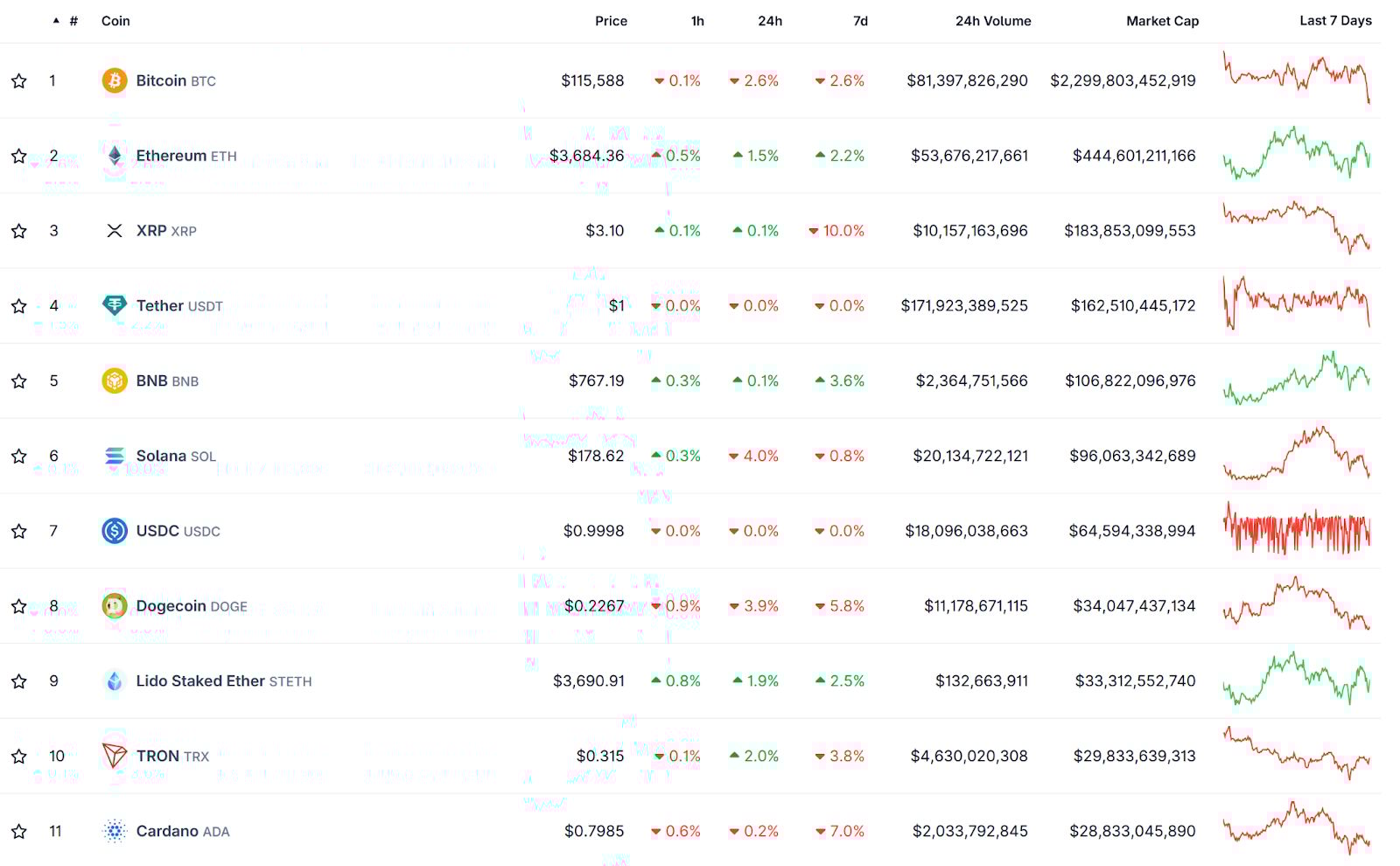Click the USDC blue logo icon
This screenshot has width=1400, height=866.
115,531
